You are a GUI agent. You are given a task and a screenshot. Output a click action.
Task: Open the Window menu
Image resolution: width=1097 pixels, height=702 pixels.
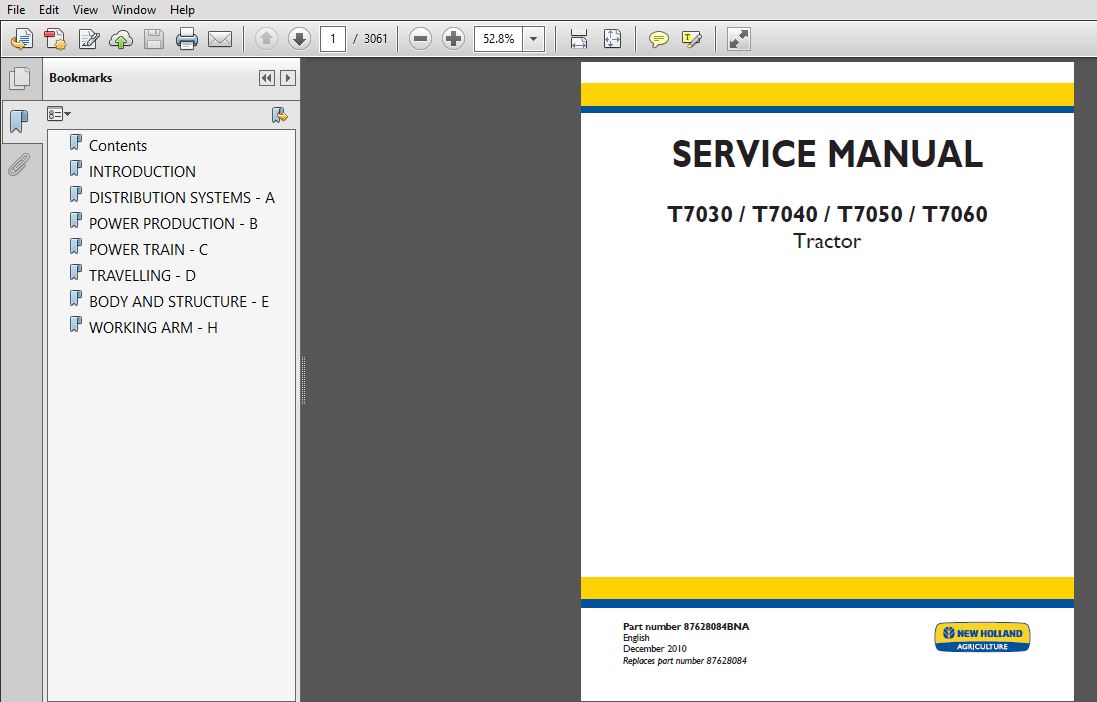(x=134, y=10)
